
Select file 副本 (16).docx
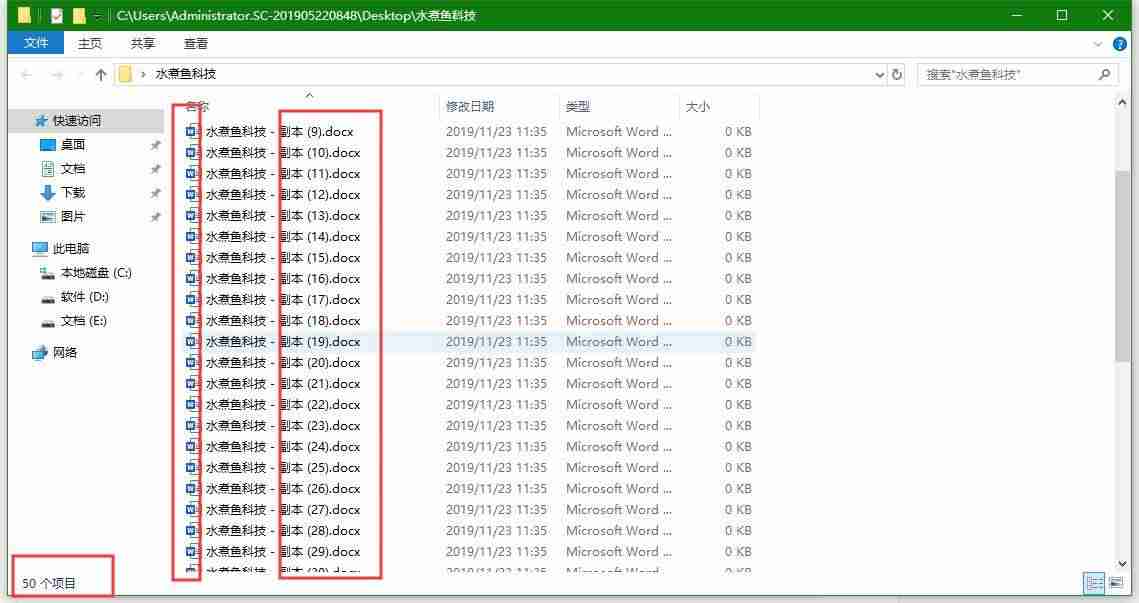[x=283, y=279]
